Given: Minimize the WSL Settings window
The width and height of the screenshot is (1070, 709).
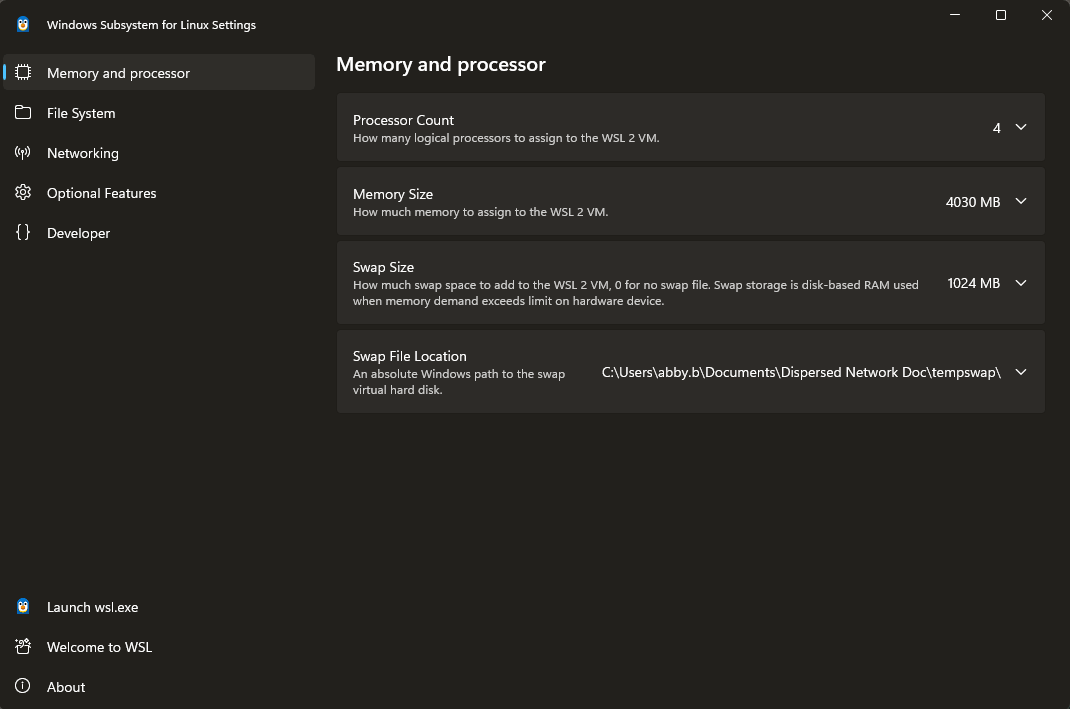Looking at the screenshot, I should (x=955, y=15).
